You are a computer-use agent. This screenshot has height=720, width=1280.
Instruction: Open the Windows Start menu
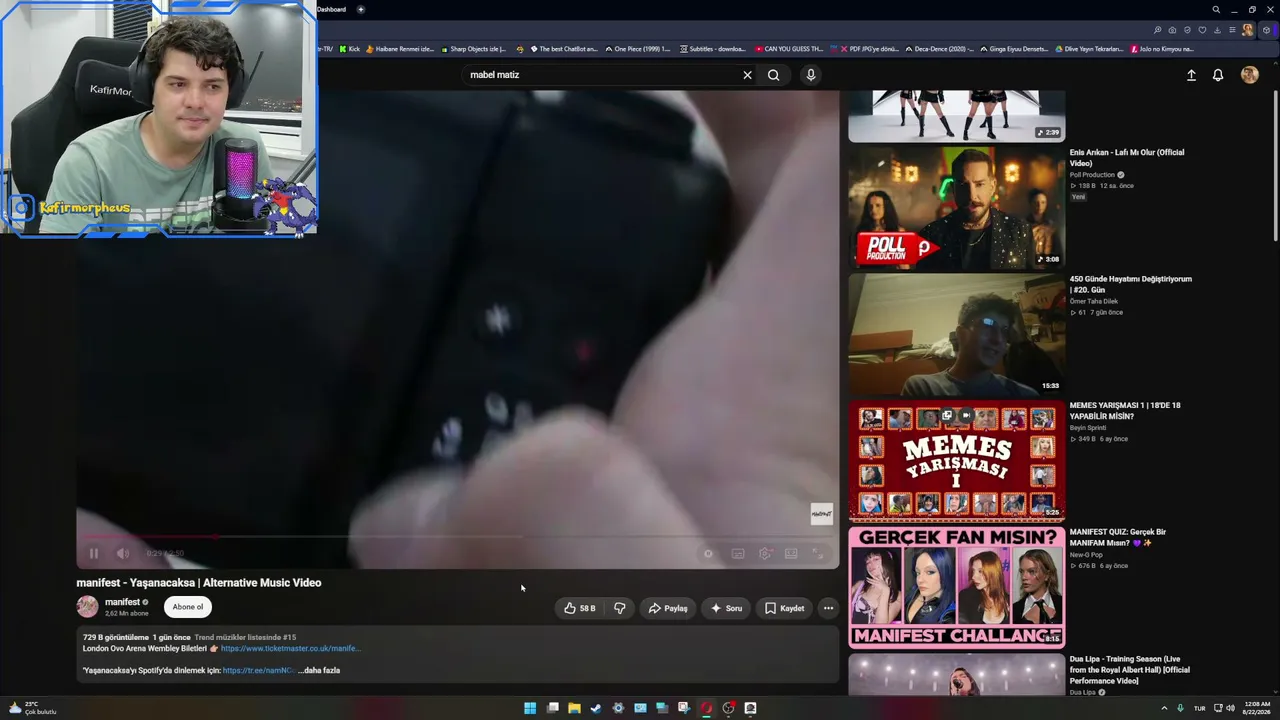point(530,708)
